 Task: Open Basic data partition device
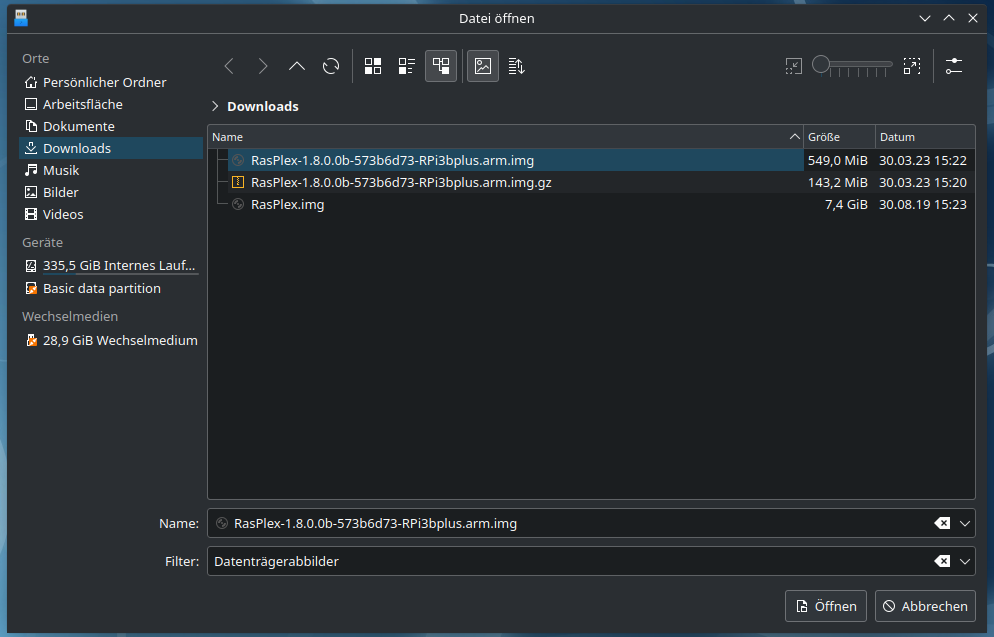pos(111,288)
